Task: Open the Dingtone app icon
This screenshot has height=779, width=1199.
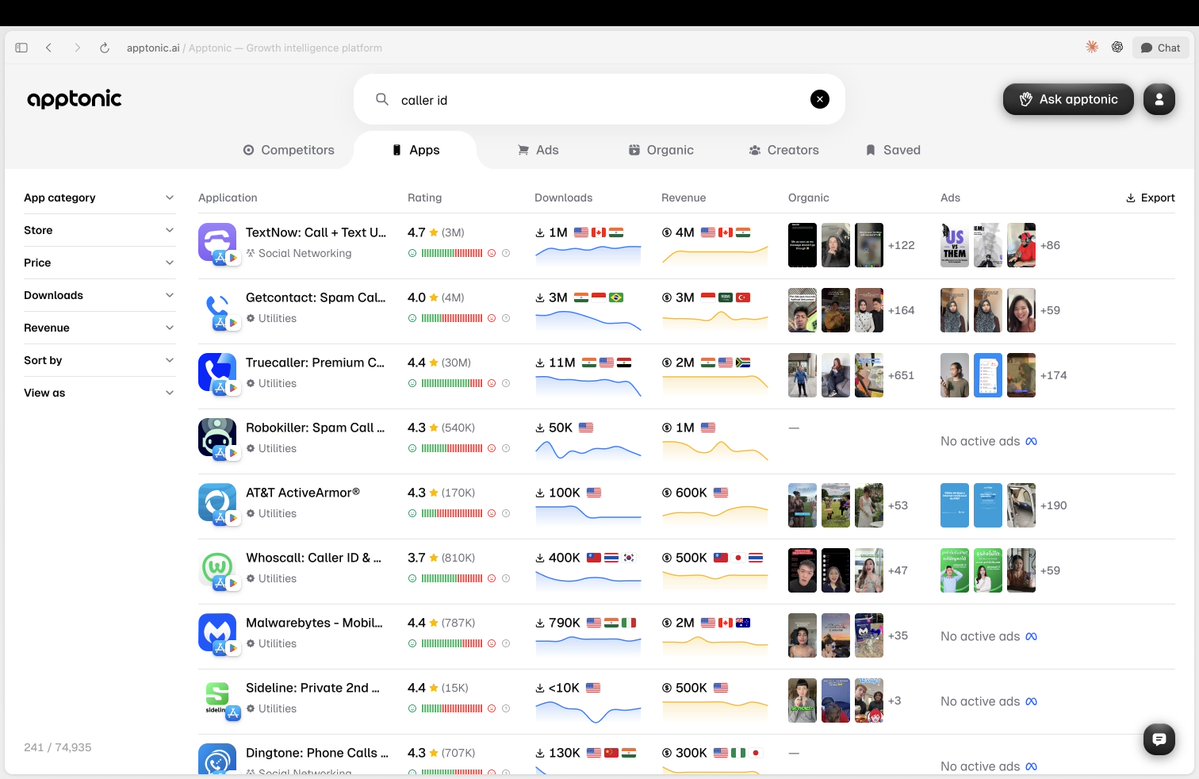Action: (217, 758)
